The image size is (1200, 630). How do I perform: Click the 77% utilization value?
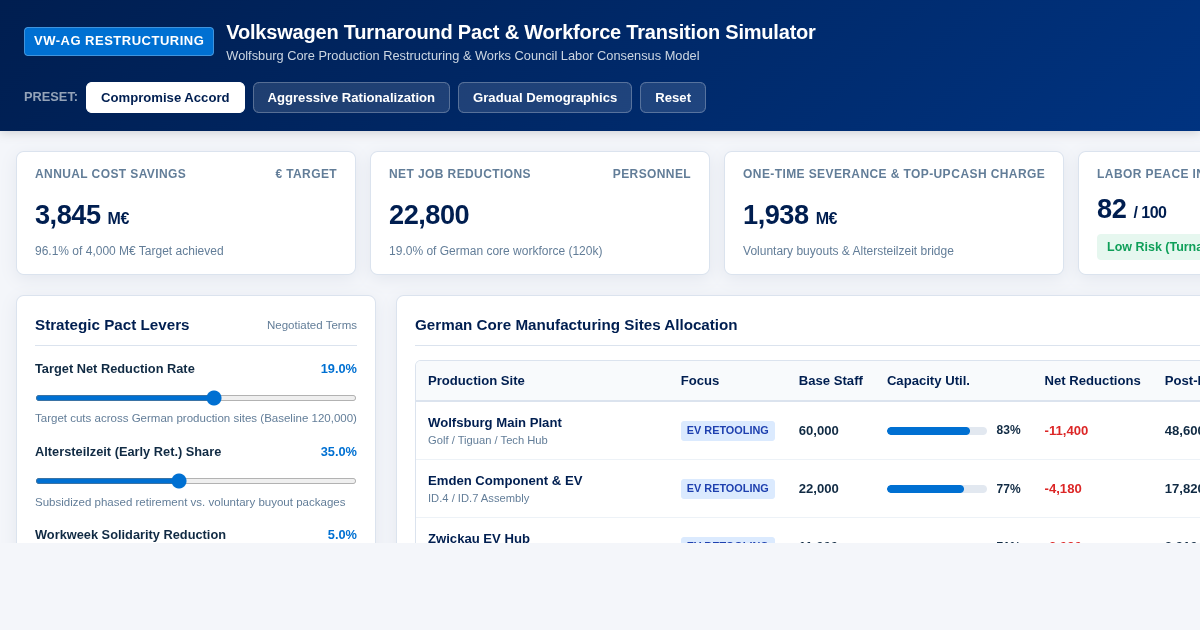point(1008,489)
